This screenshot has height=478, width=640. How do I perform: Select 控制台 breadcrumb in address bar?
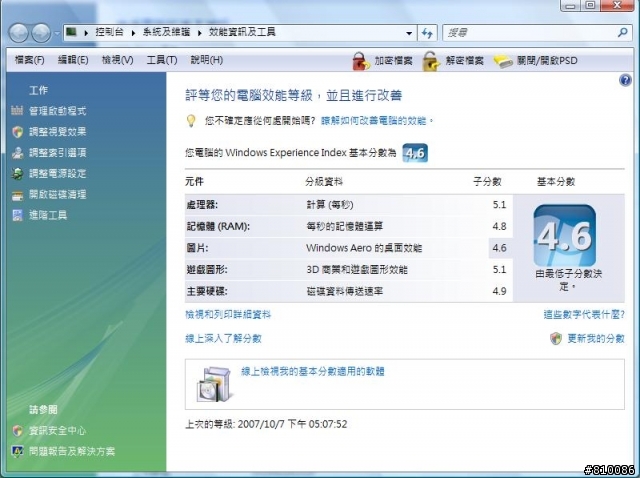(109, 32)
